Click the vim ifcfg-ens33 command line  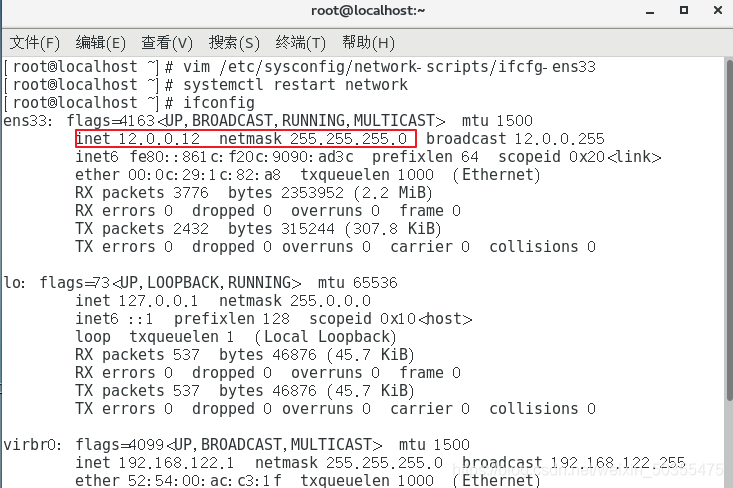389,67
